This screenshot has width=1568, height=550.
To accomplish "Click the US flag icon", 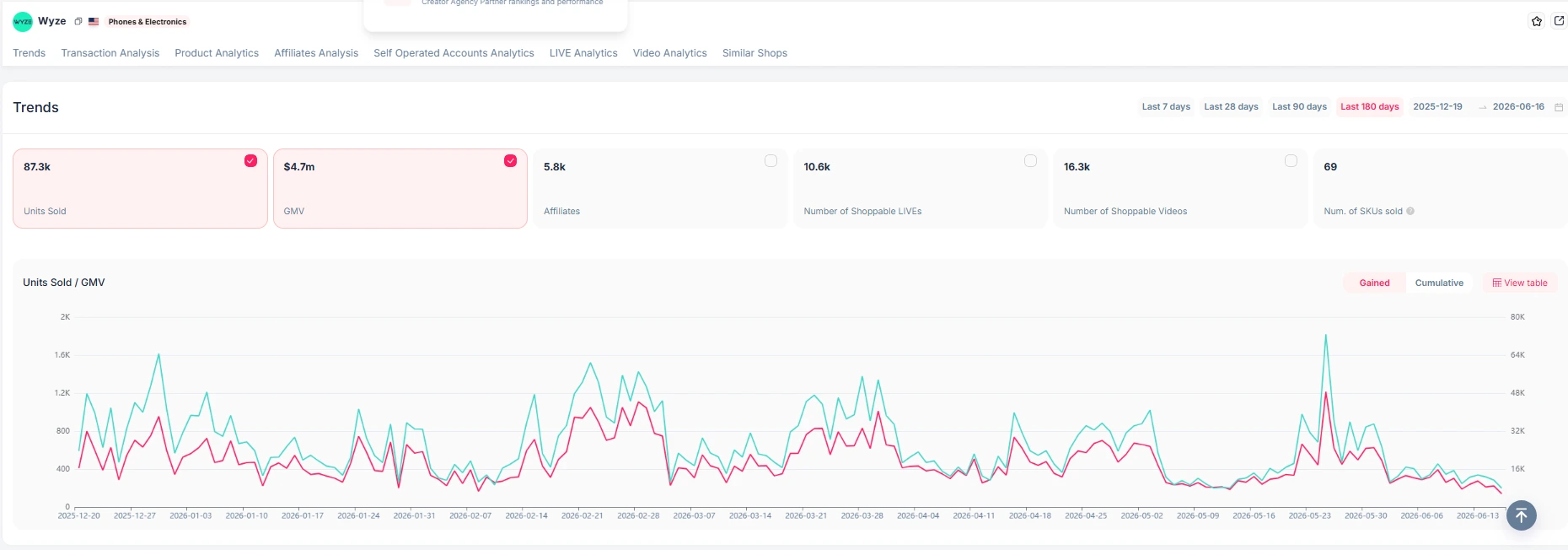I will 94,22.
